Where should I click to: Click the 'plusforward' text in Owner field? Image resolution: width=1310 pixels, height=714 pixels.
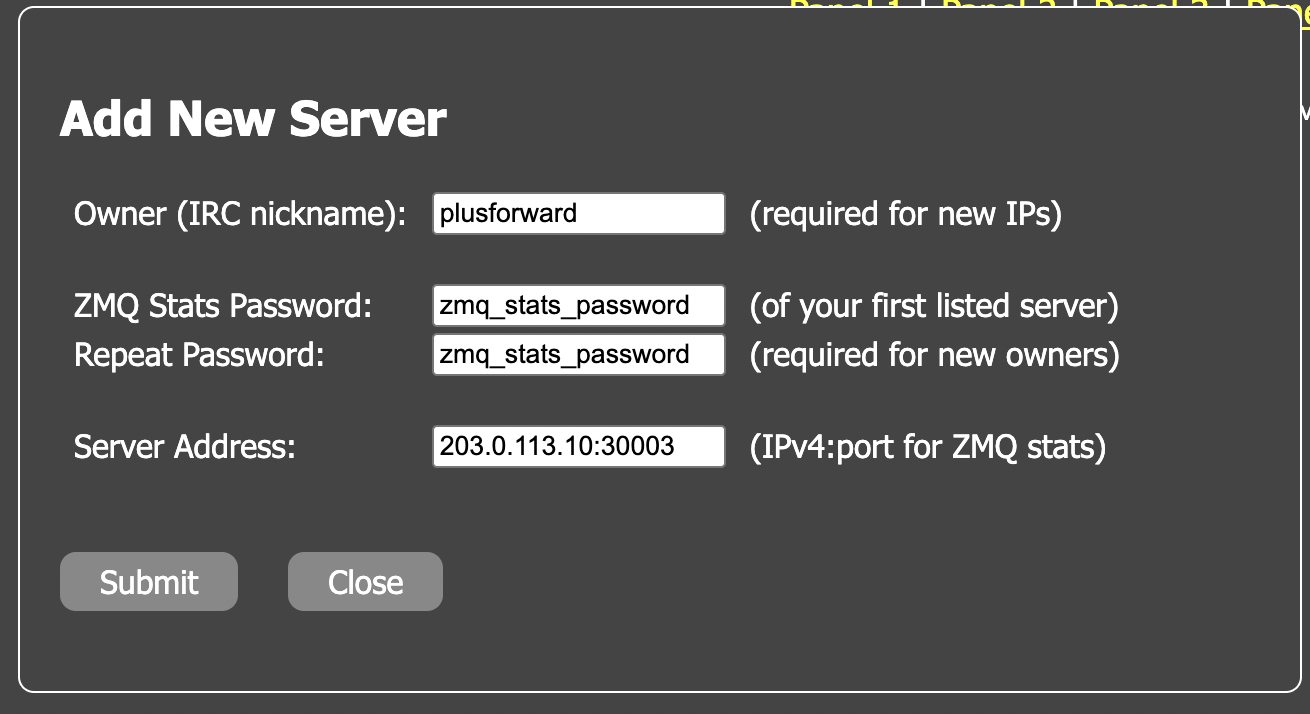508,213
